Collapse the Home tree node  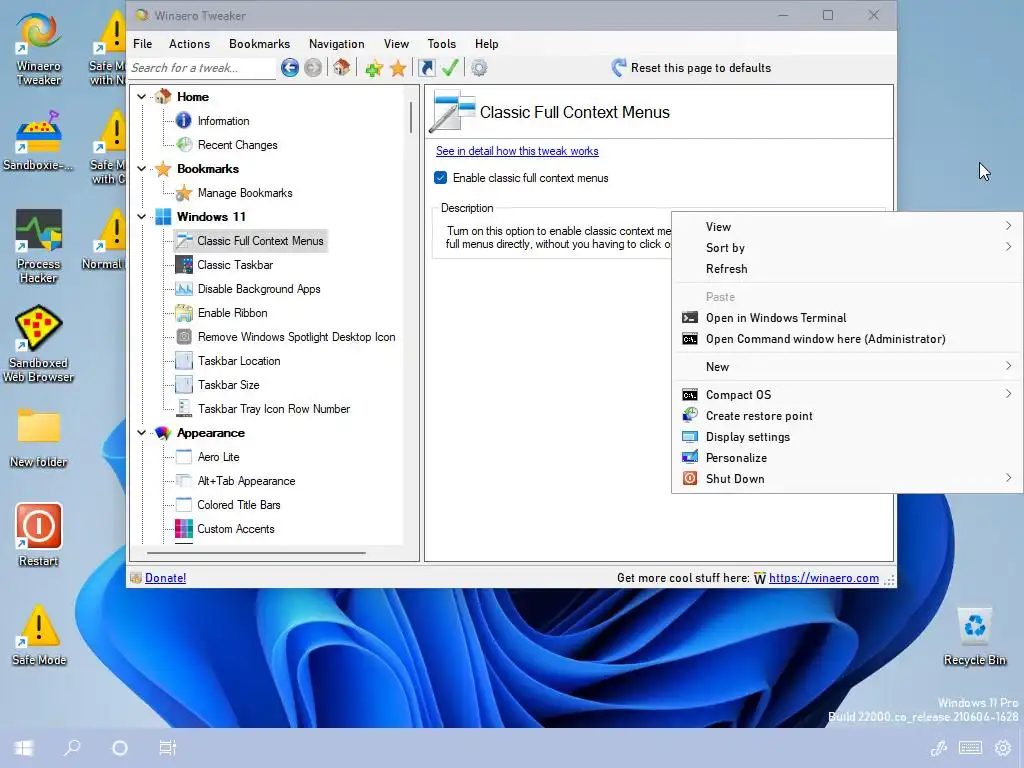coord(141,97)
